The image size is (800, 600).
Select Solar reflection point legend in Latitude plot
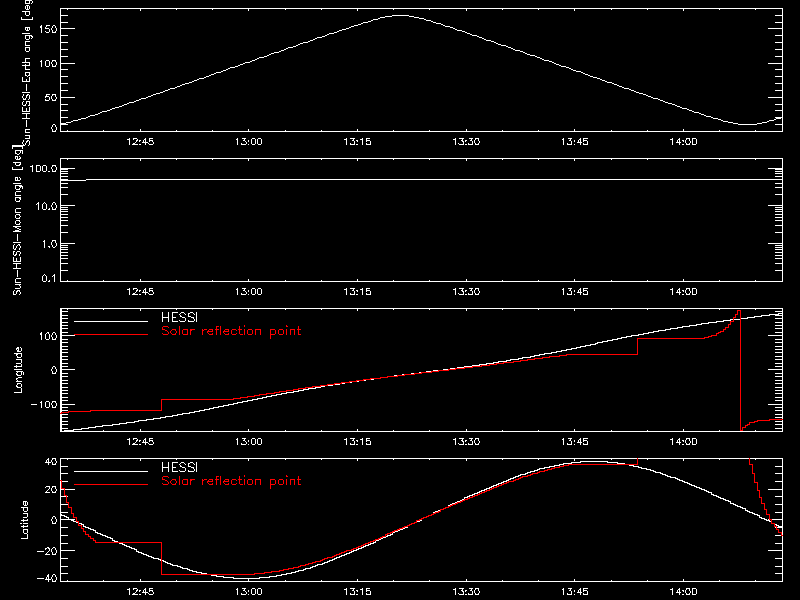click(231, 481)
